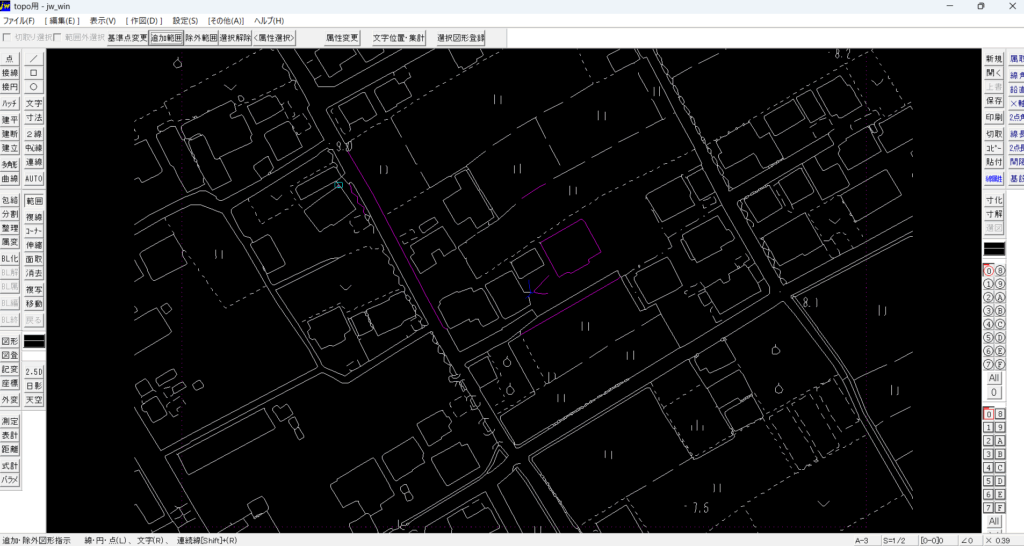Viewport: 1024px width, 546px height.
Task: Click the A-3 paper size status button
Action: [x=861, y=540]
